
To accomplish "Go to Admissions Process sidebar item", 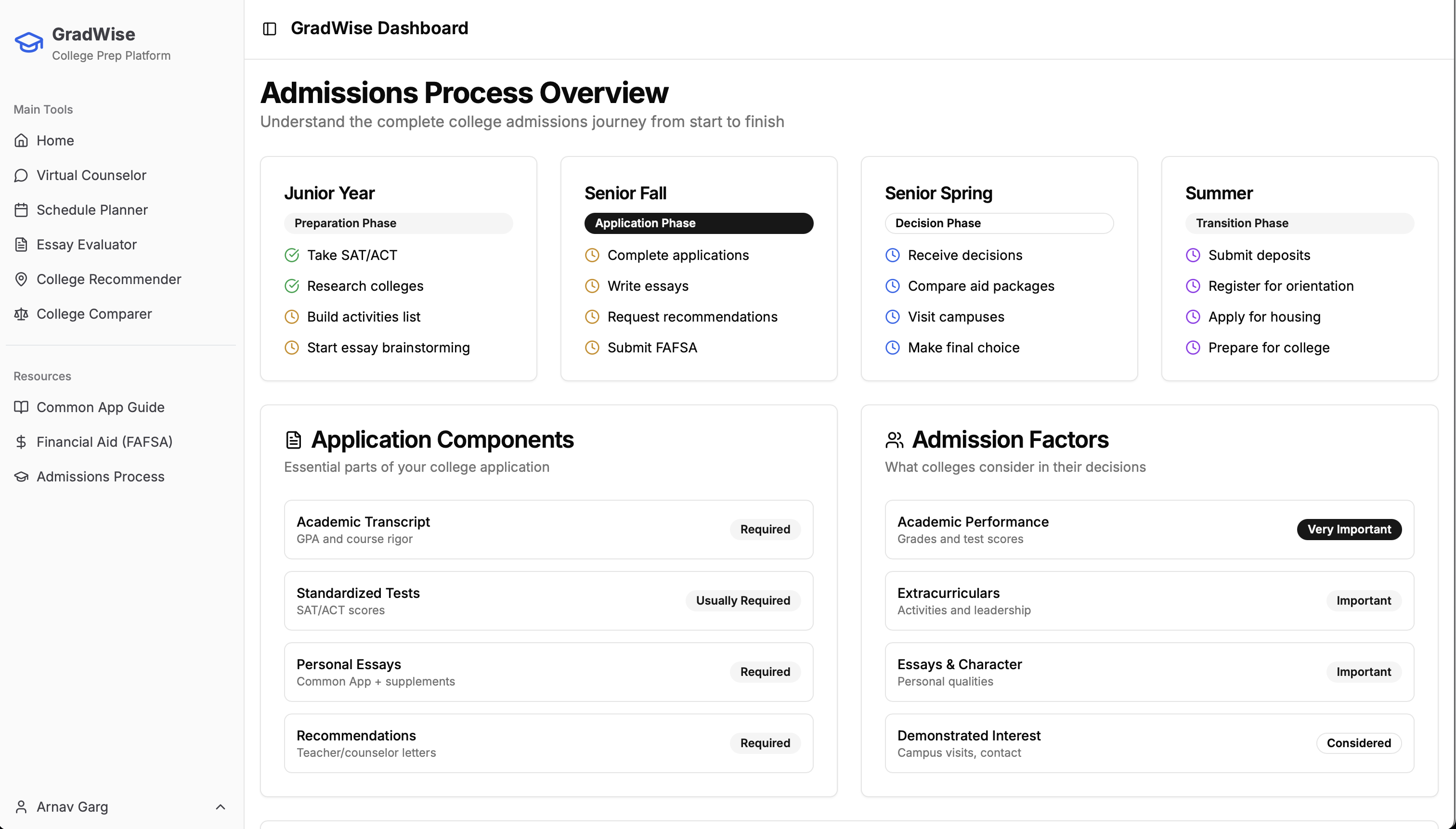I will coord(100,477).
